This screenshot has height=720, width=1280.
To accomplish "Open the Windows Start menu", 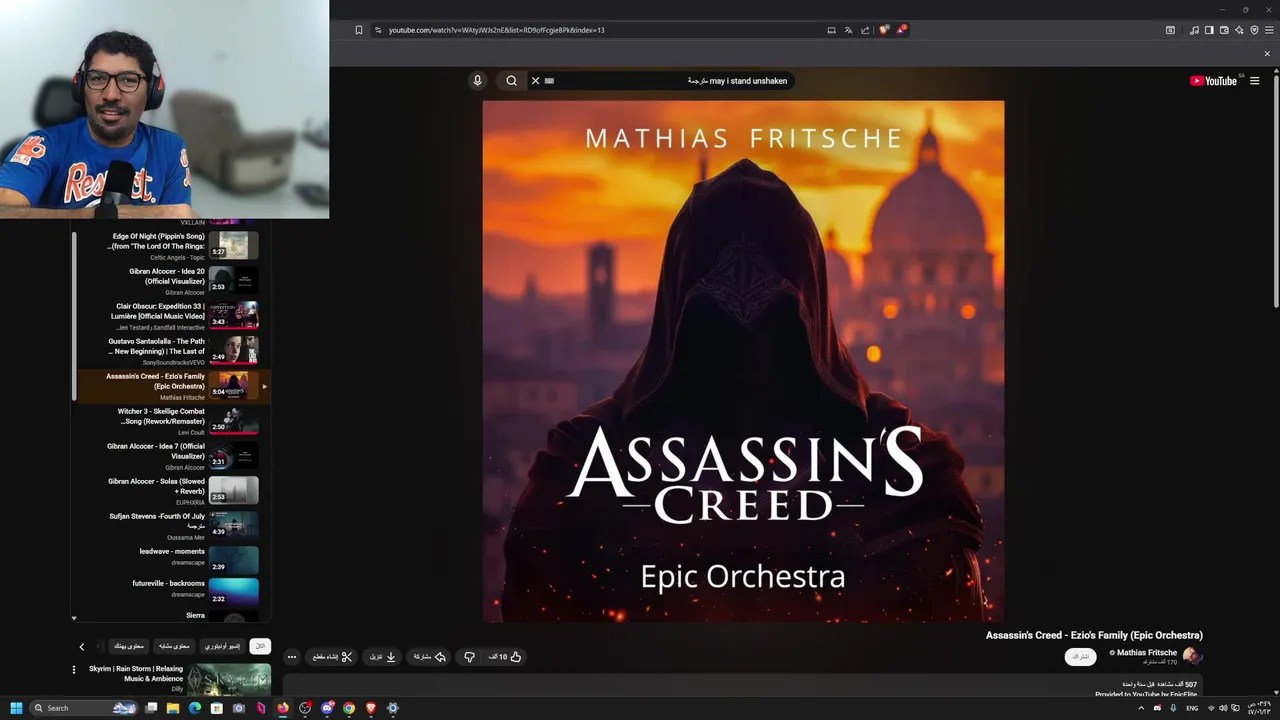I will point(16,708).
